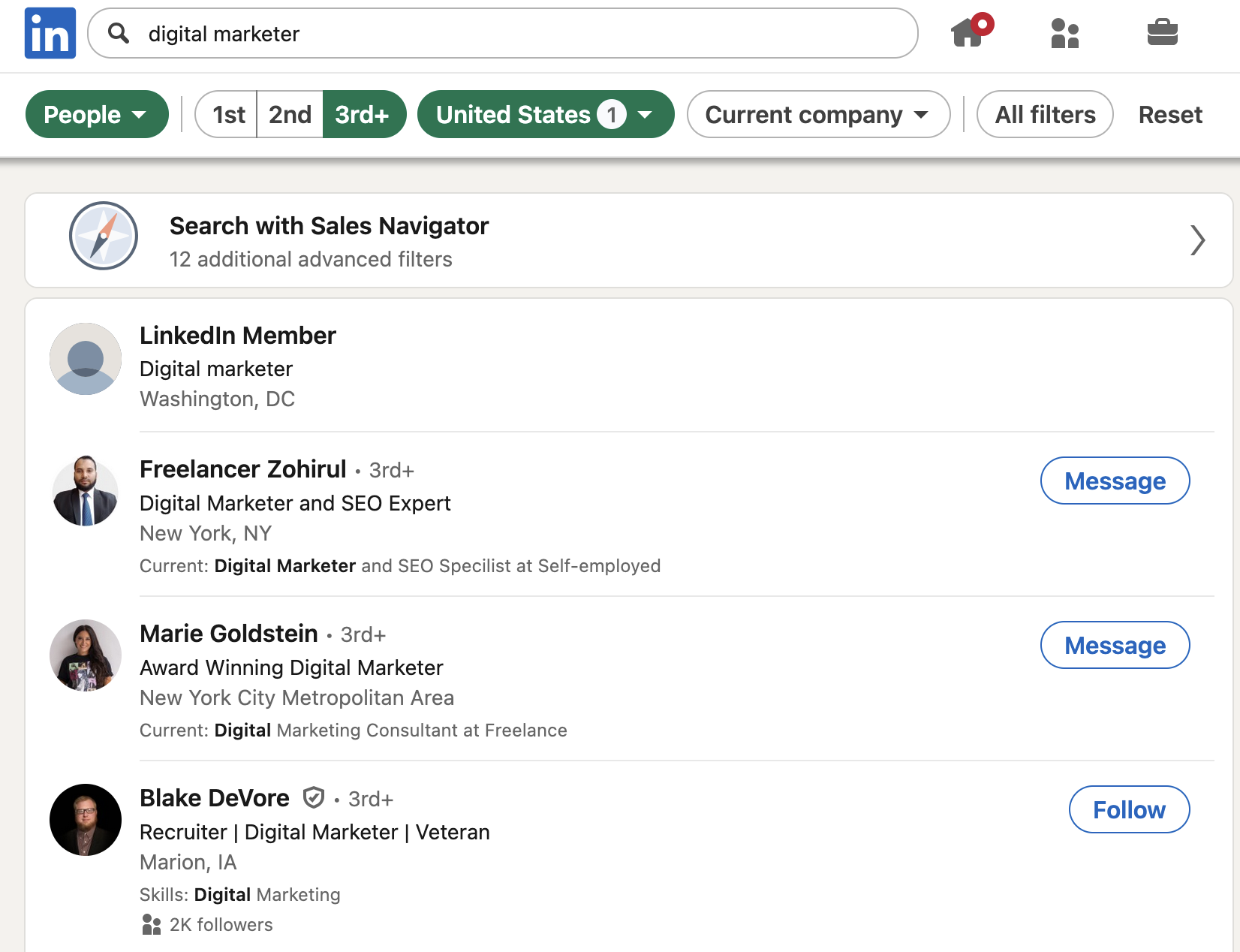Click 'Washington, DC' location text
The height and width of the screenshot is (952, 1240).
217,399
